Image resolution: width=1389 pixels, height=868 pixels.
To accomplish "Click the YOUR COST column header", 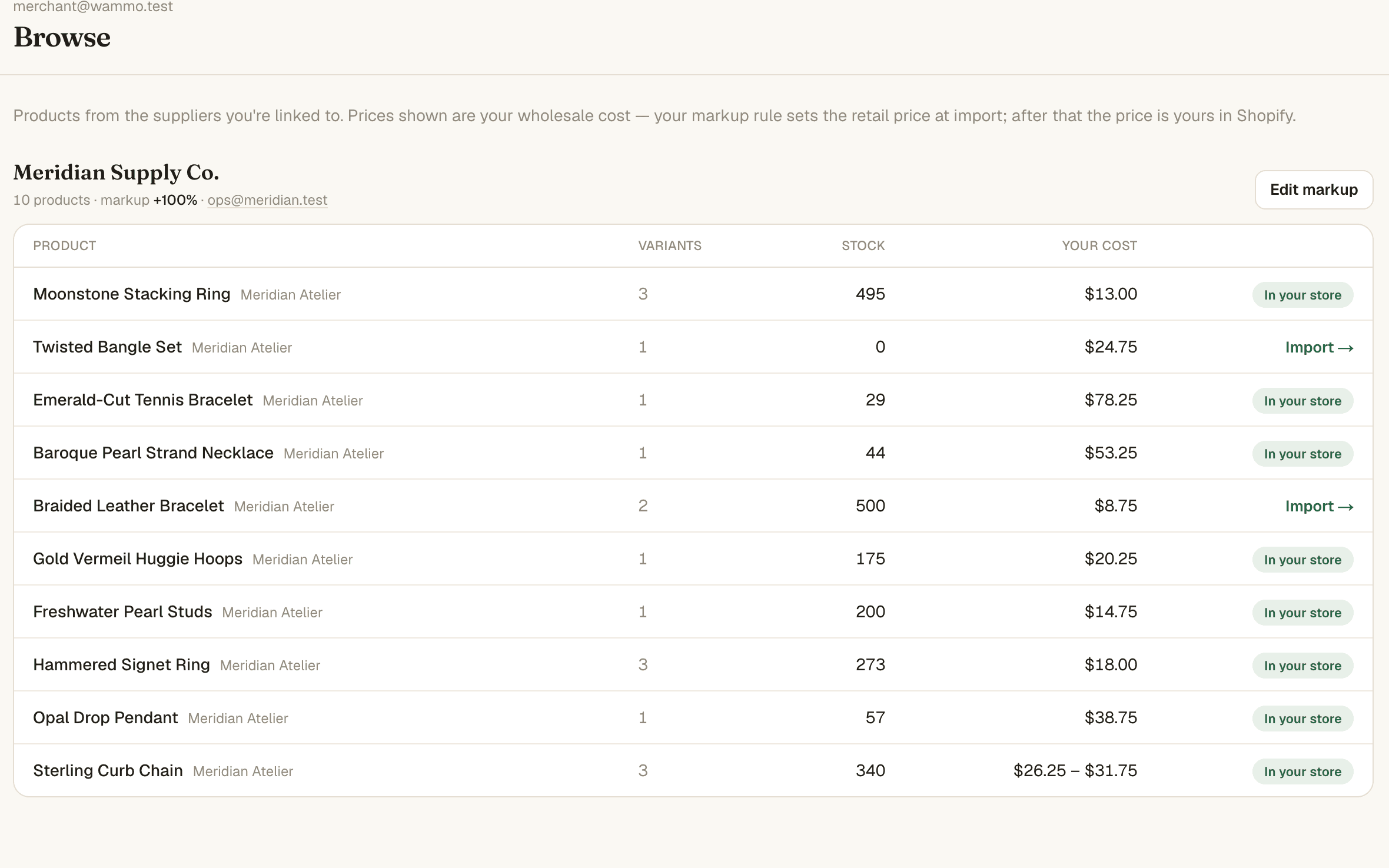I will click(1099, 245).
